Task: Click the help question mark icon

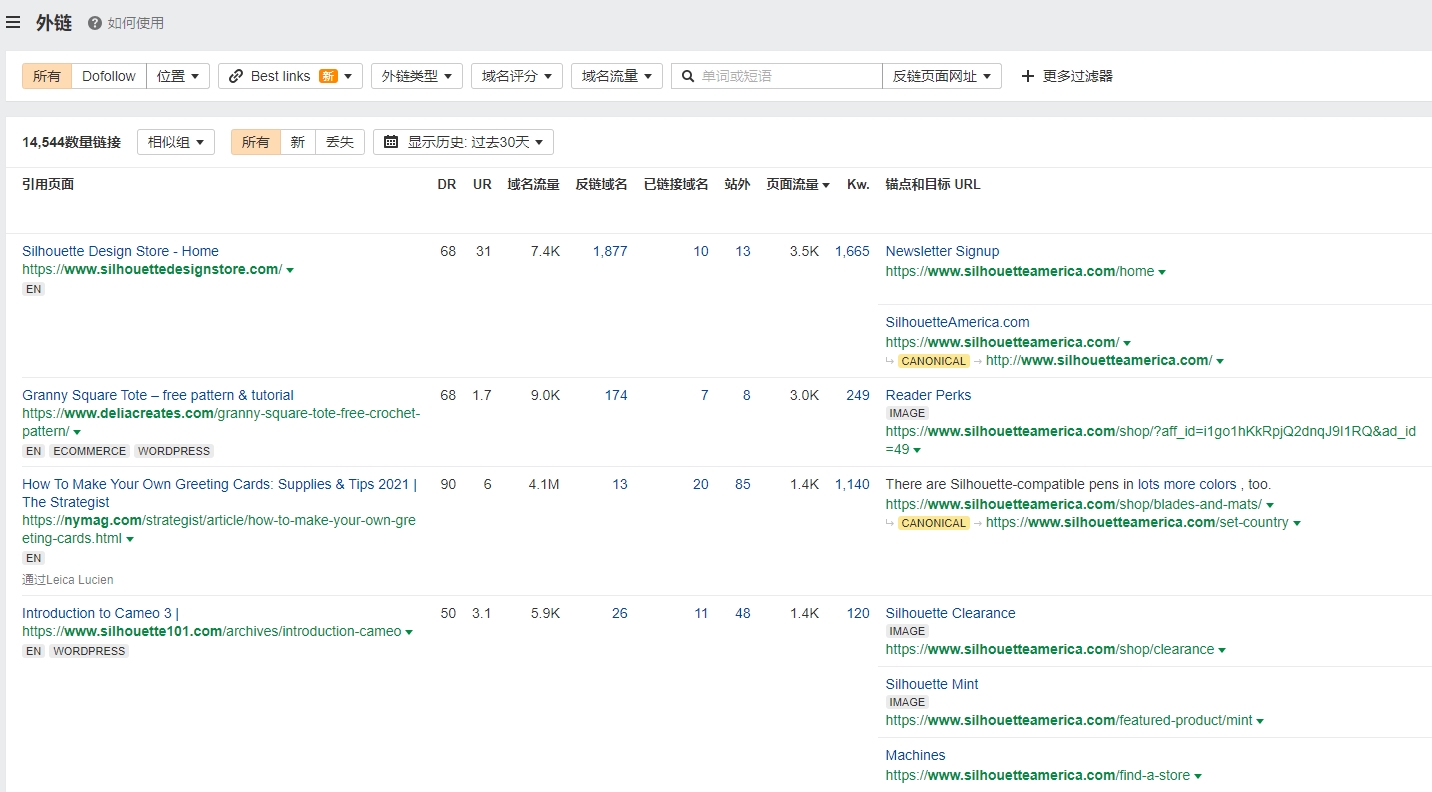Action: click(95, 23)
